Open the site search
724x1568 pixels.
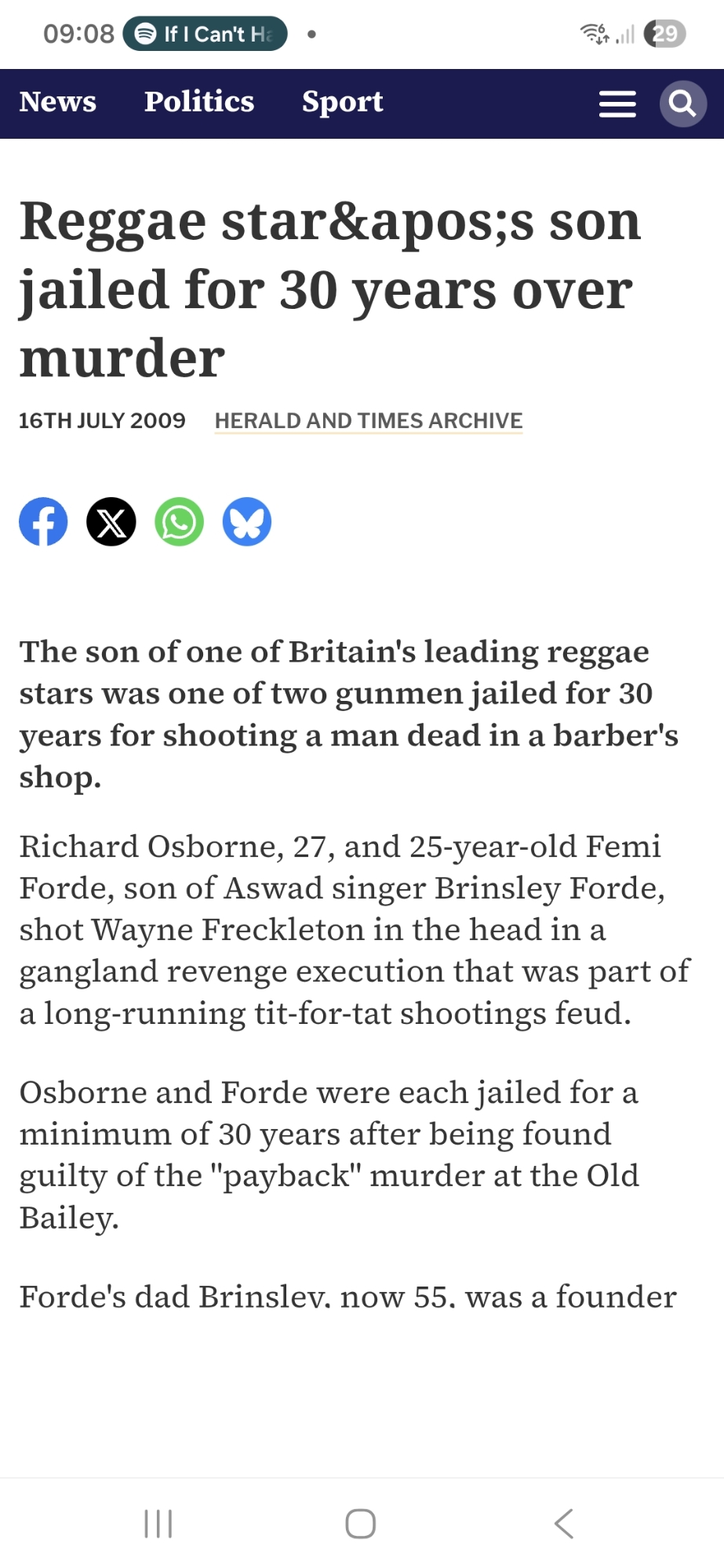click(682, 103)
